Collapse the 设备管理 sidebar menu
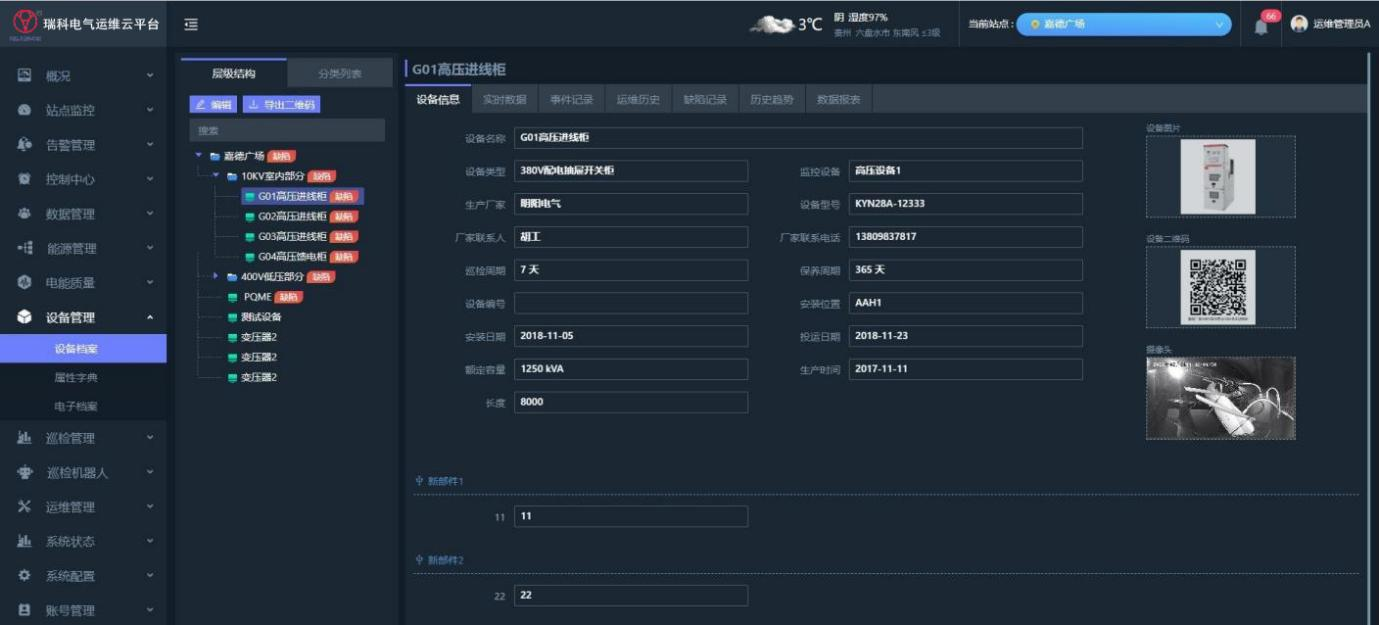This screenshot has height=625, width=1379. click(x=150, y=318)
